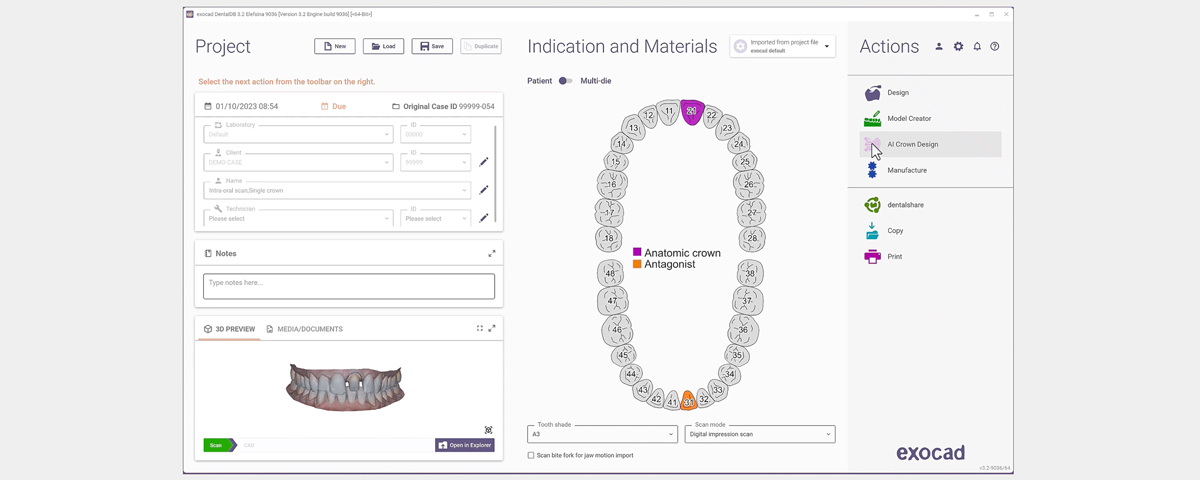The image size is (1200, 480).
Task: Click the Due calendar icon
Action: [x=325, y=106]
